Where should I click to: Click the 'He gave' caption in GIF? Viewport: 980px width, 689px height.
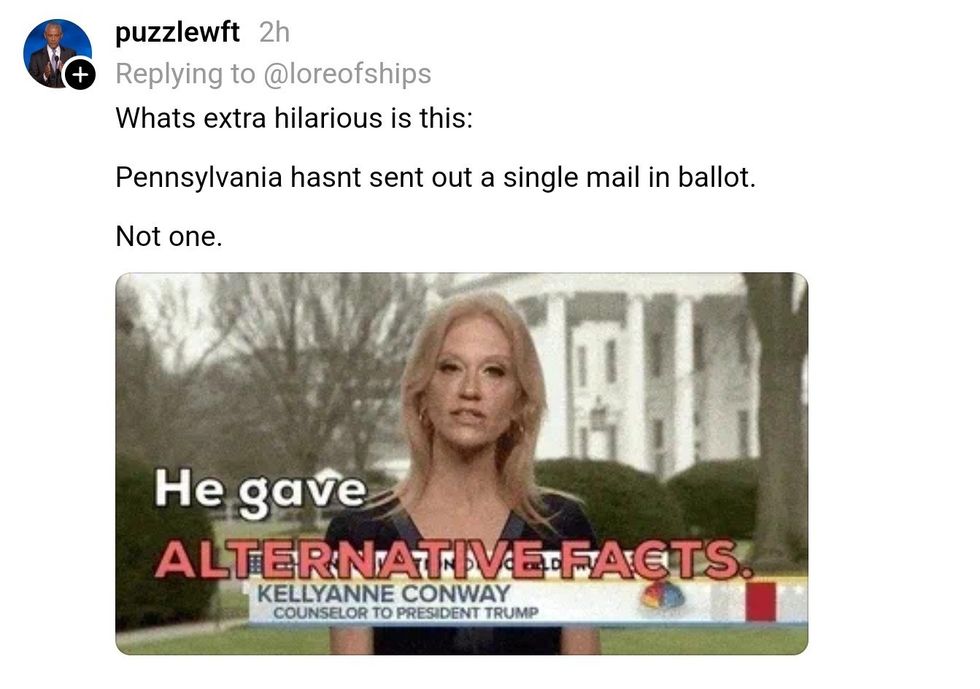click(x=260, y=491)
